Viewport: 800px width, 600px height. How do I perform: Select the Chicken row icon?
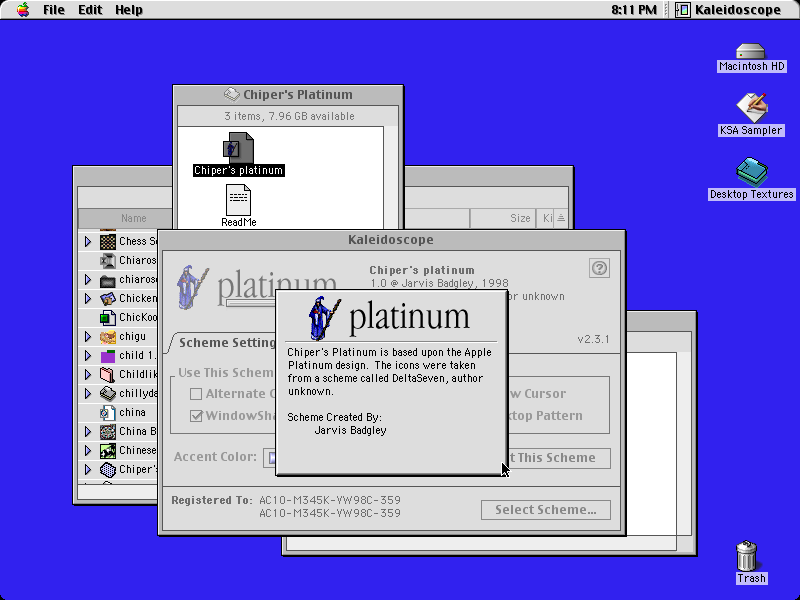[x=108, y=298]
